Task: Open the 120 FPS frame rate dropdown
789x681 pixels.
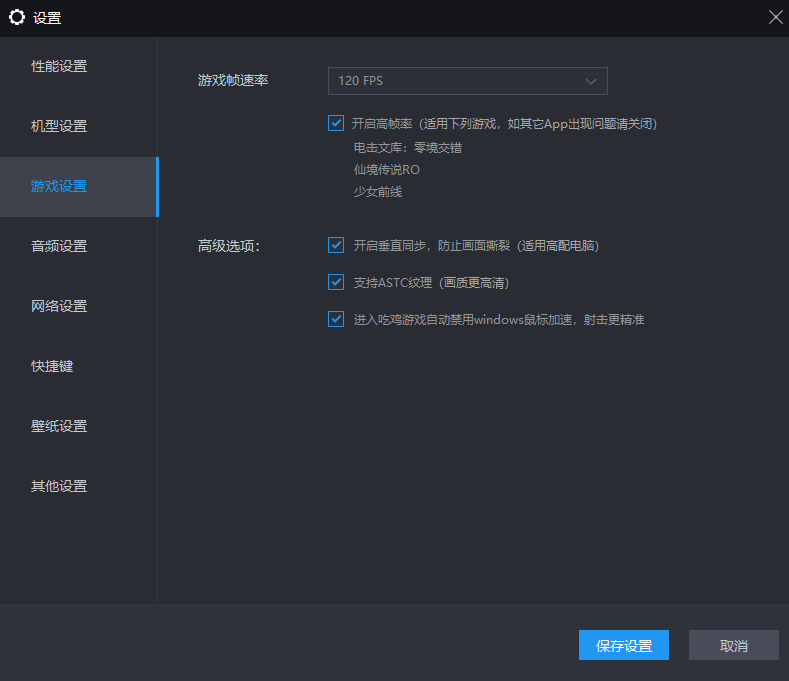Action: tap(467, 81)
